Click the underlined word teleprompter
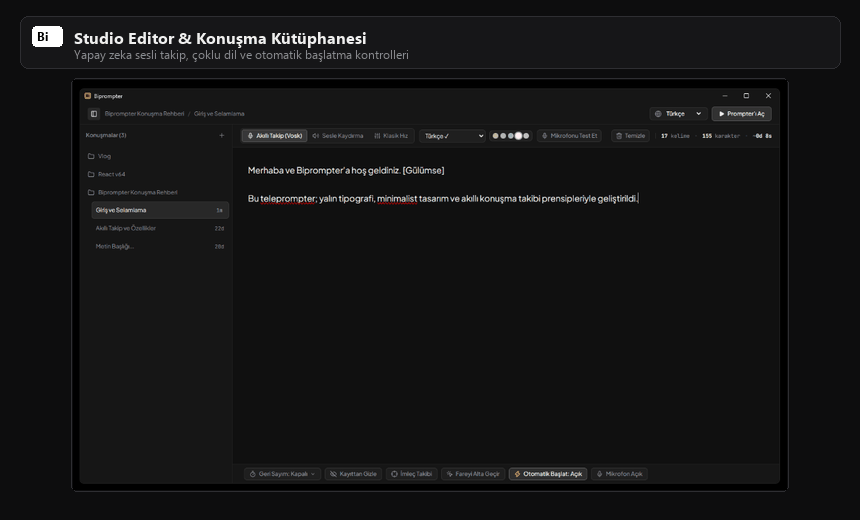 [x=288, y=199]
